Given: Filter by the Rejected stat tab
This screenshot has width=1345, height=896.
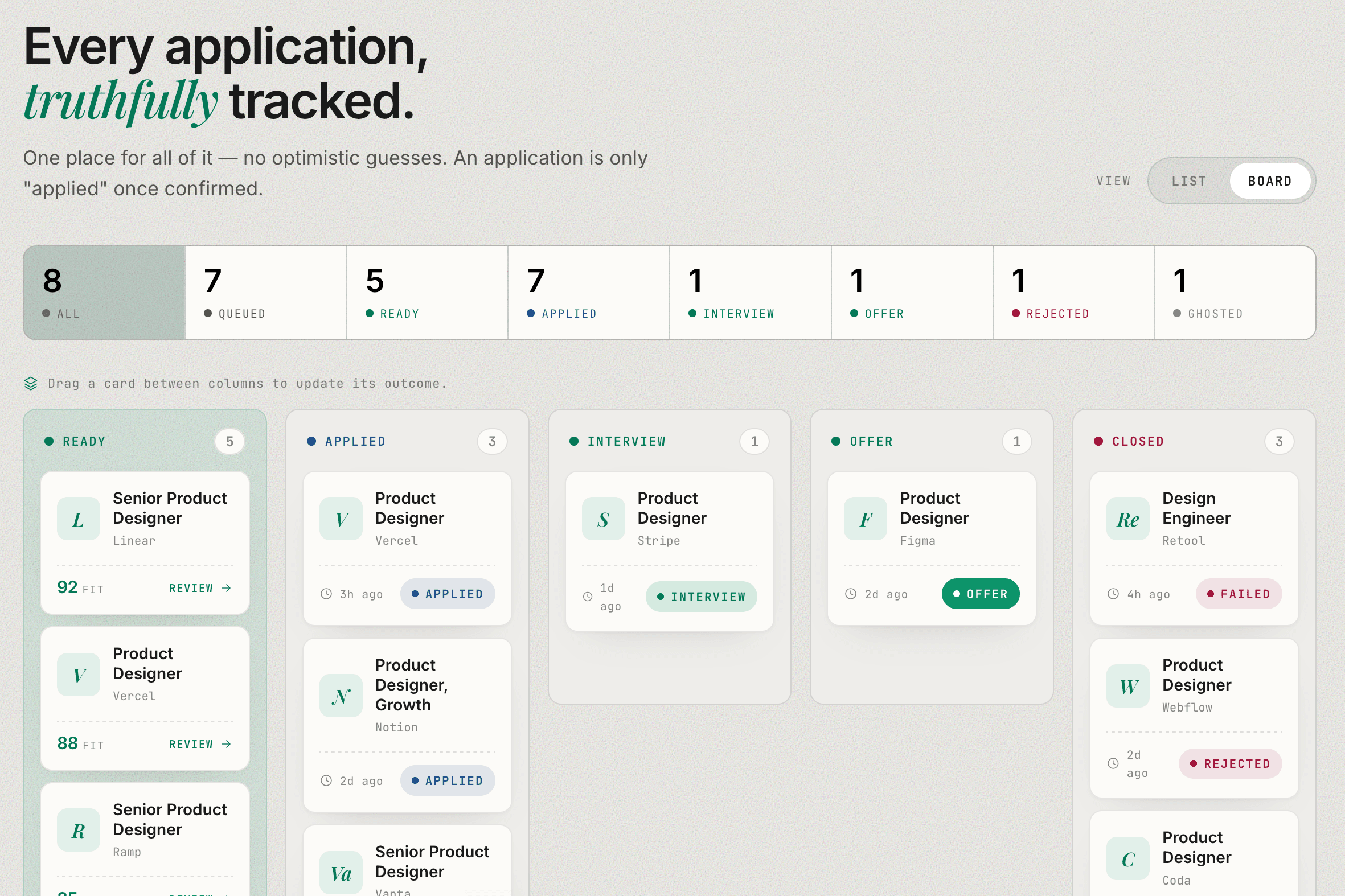Looking at the screenshot, I should (x=1073, y=293).
